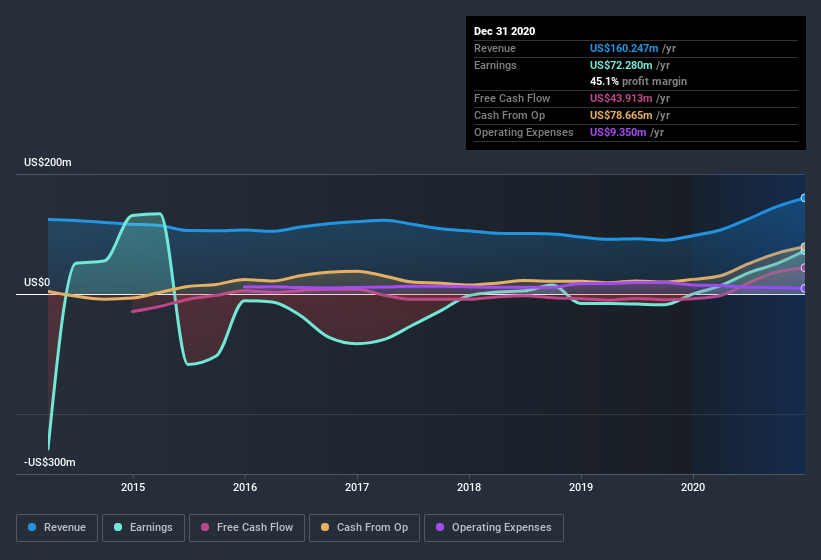The height and width of the screenshot is (560, 821).
Task: Click the 45.1% profit margin text
Action: [x=638, y=81]
